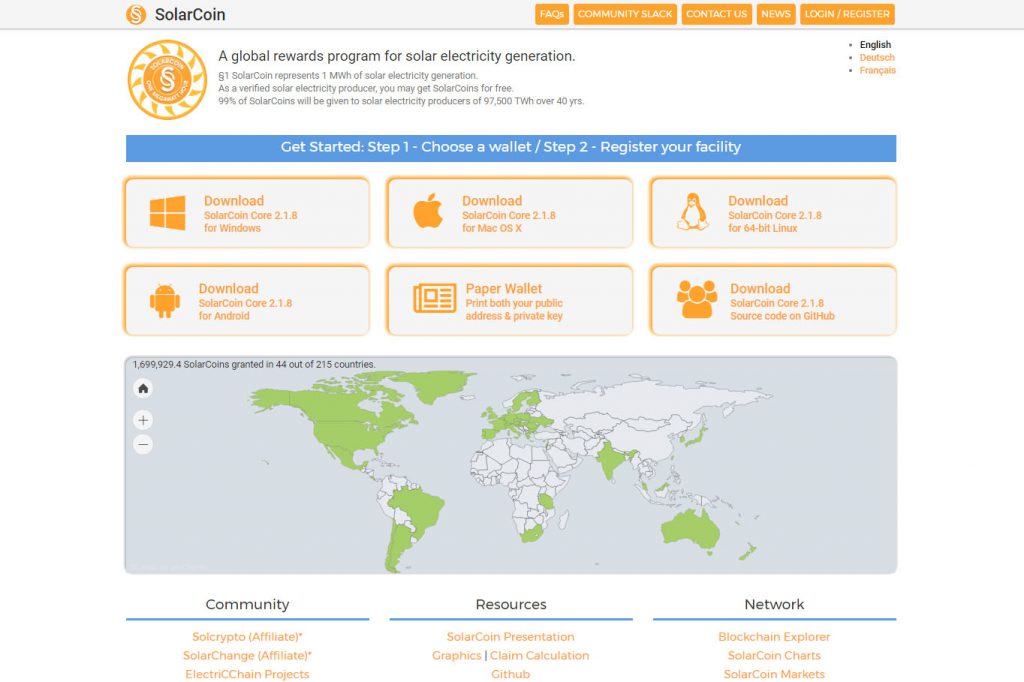
Task: Click the Community section heading
Action: [x=248, y=604]
